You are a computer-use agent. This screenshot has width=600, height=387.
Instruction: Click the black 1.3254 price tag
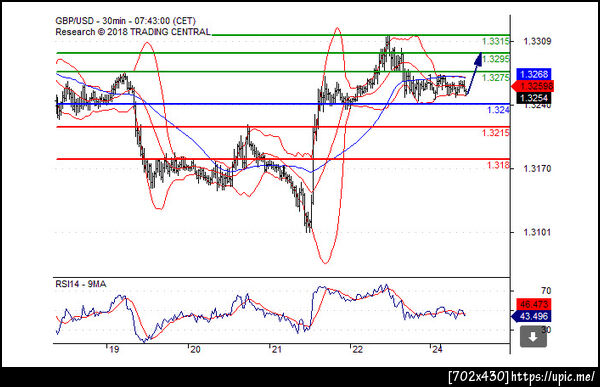point(534,98)
